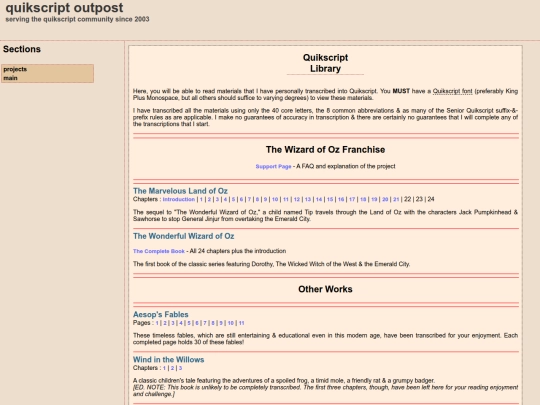Screen dimensions: 540x405
Task: Open Aesop's Fables page 10
Action: click(x=231, y=323)
